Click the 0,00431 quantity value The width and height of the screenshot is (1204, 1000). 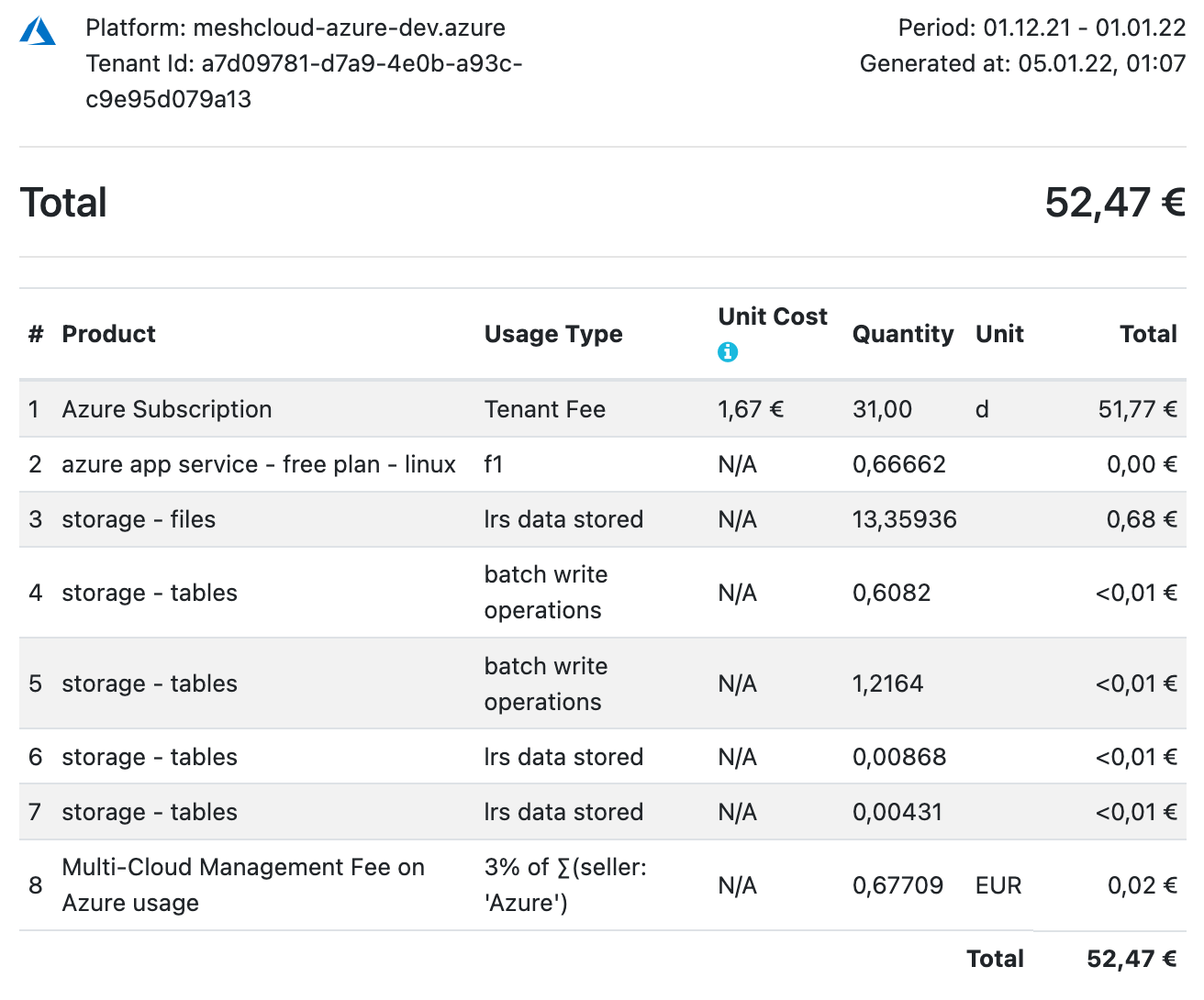click(897, 812)
